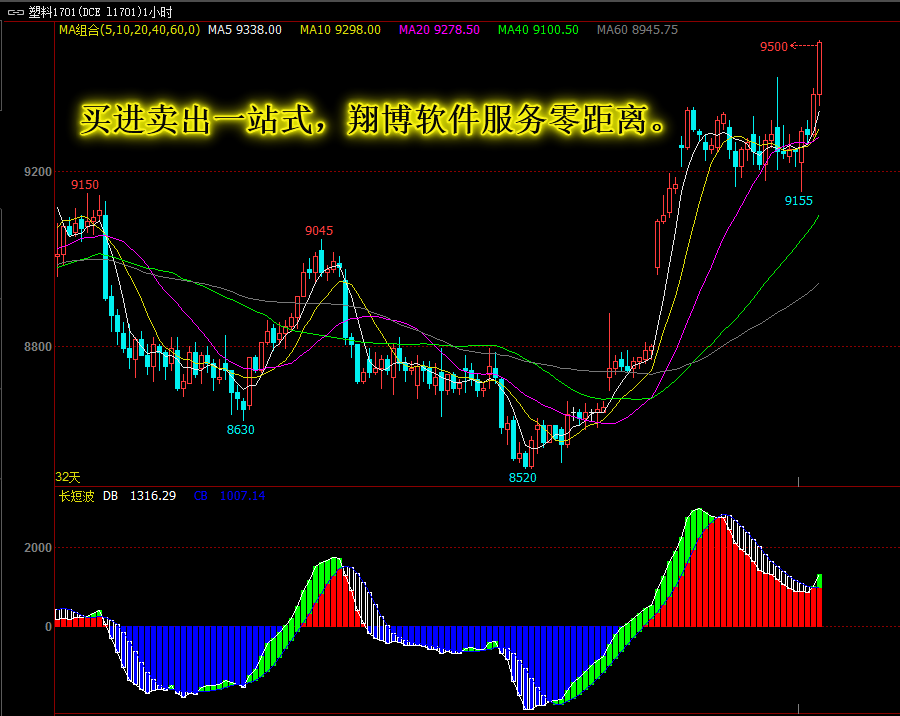Click the DB 1316.29 indicator value
Viewport: 900px width, 716px height.
pyautogui.click(x=139, y=496)
